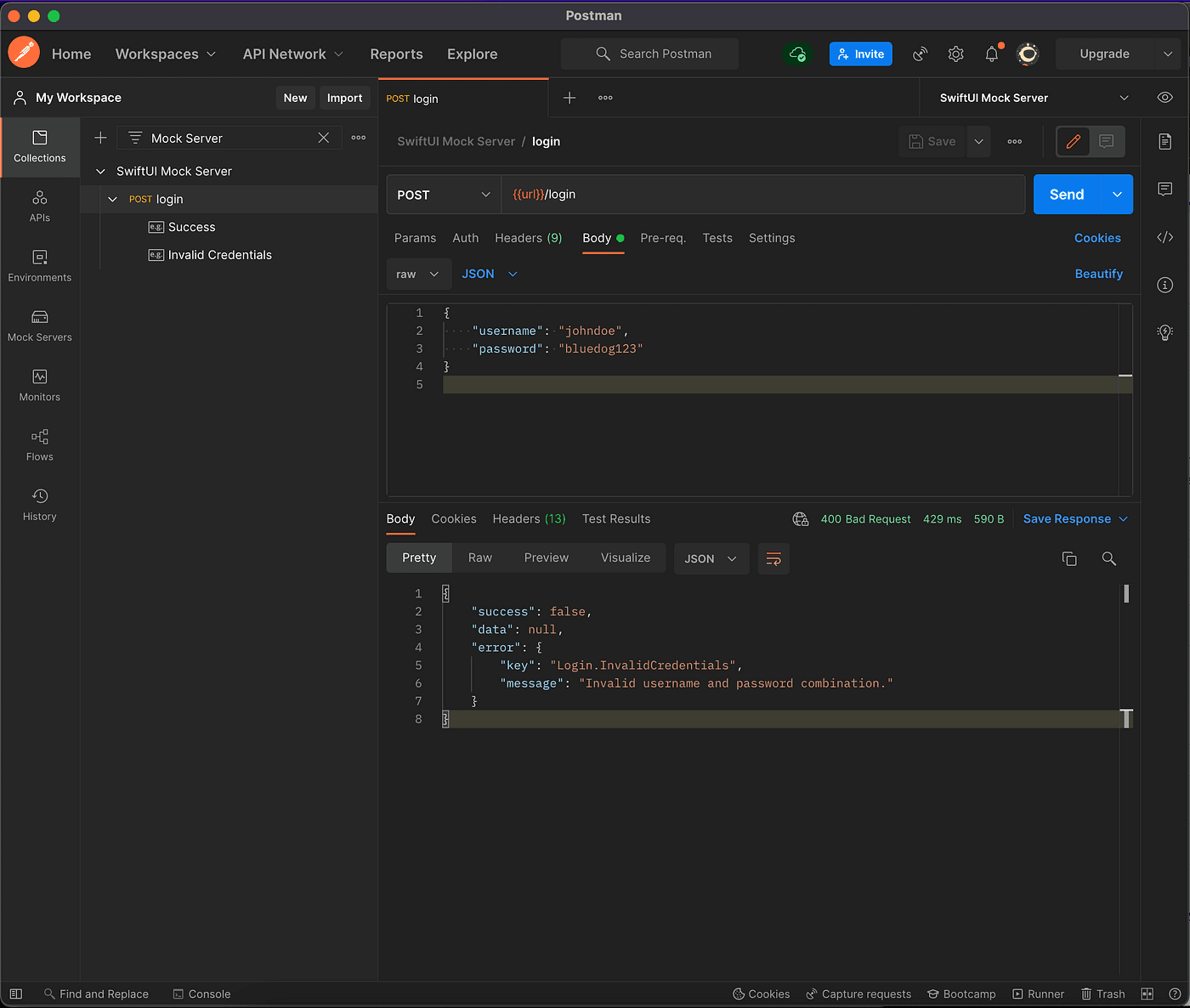Click the sync status cloud icon

tap(797, 54)
